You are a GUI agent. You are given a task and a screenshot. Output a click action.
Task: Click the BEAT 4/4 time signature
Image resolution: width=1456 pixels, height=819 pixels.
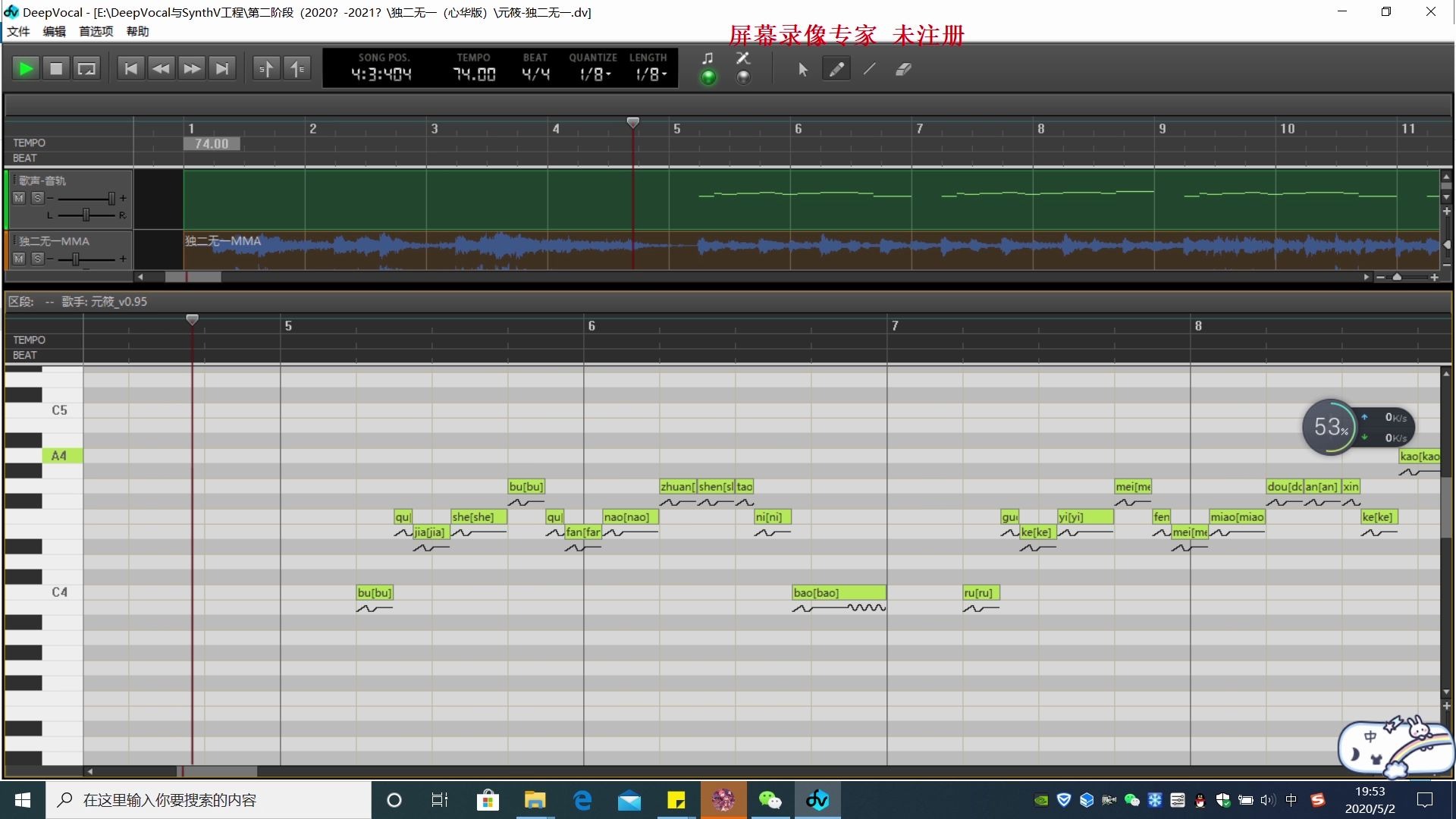(x=535, y=74)
